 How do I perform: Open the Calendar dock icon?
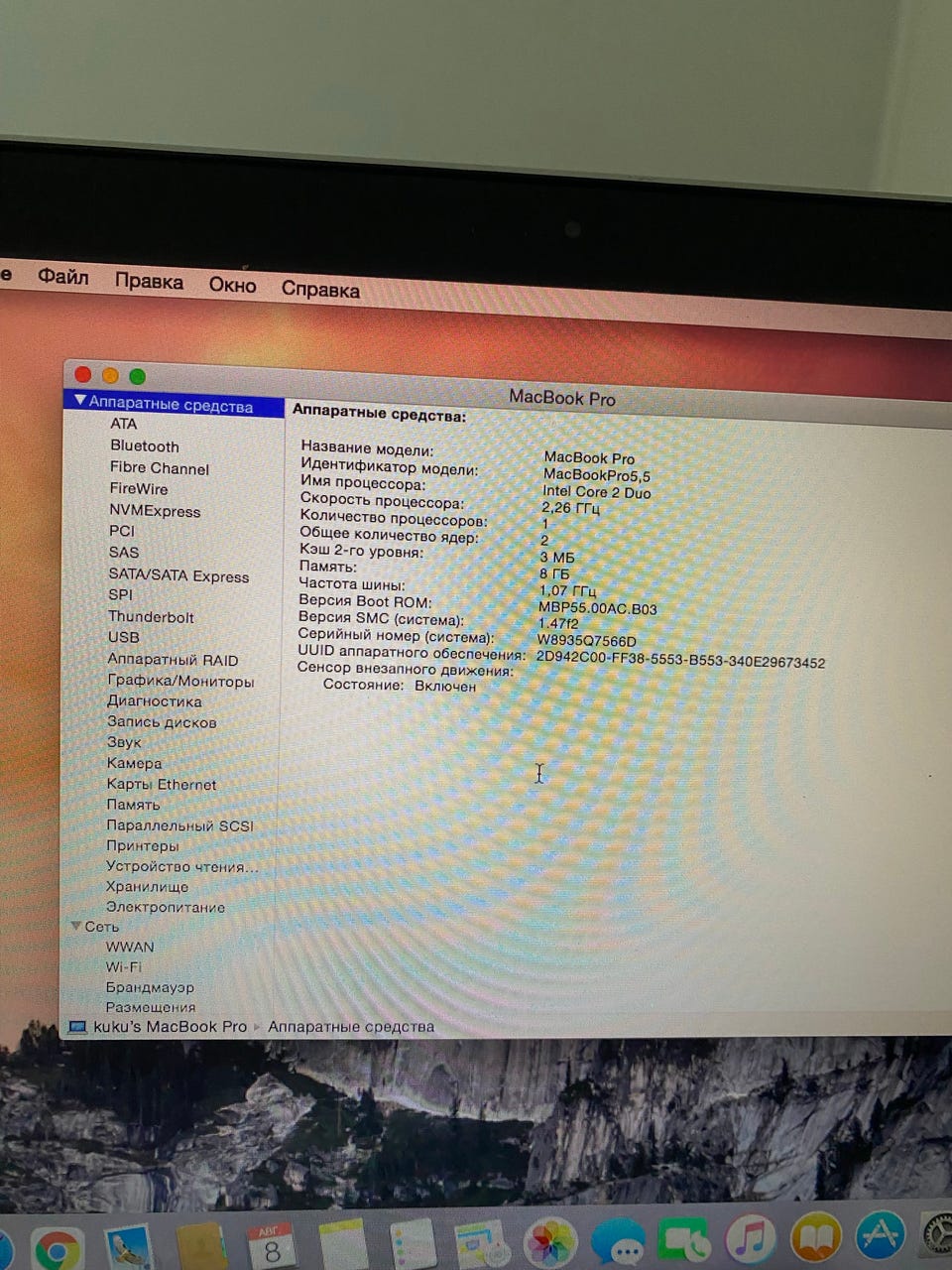point(271,1245)
